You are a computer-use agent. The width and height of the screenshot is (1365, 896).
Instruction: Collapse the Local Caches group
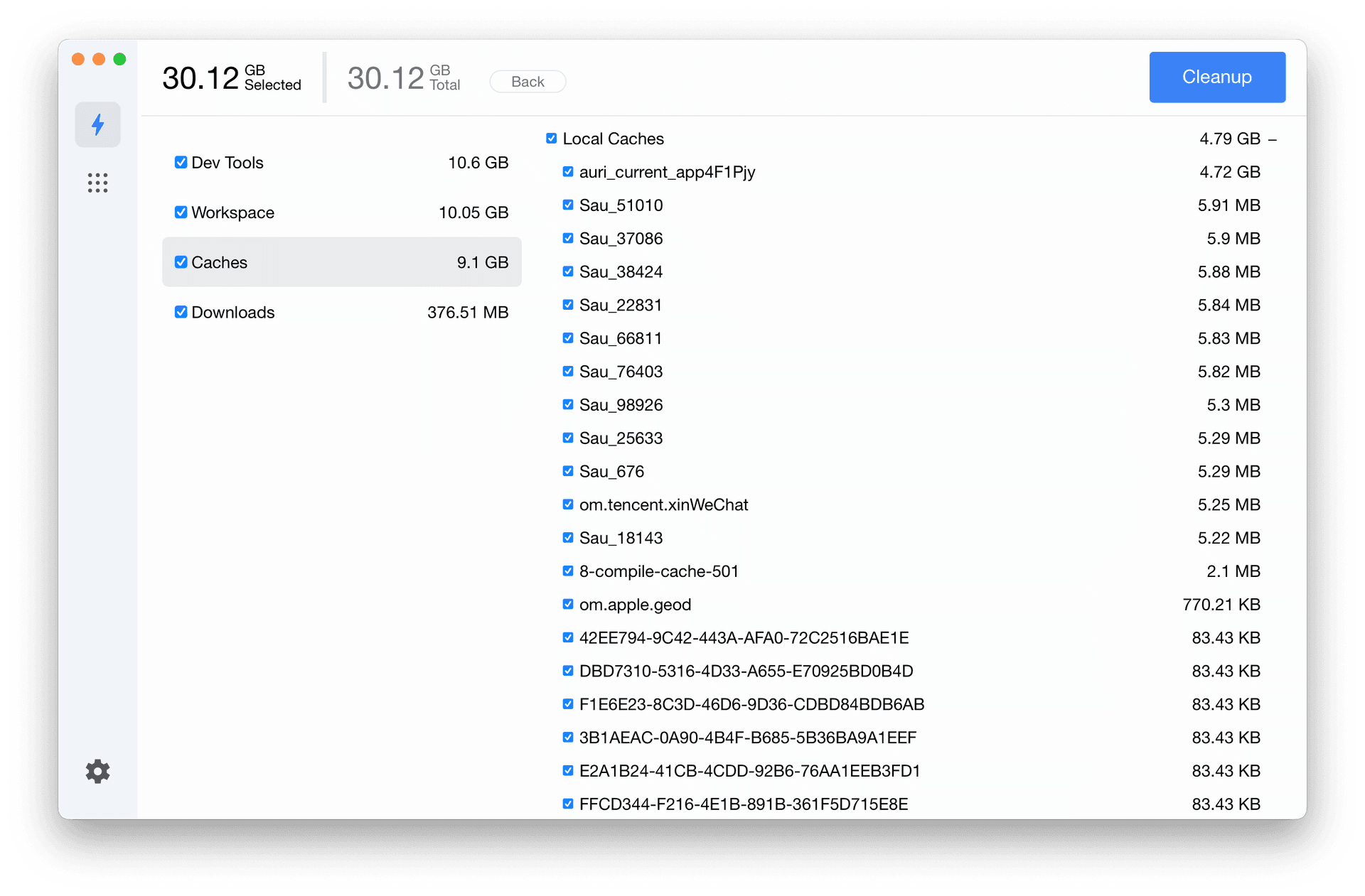(1273, 139)
